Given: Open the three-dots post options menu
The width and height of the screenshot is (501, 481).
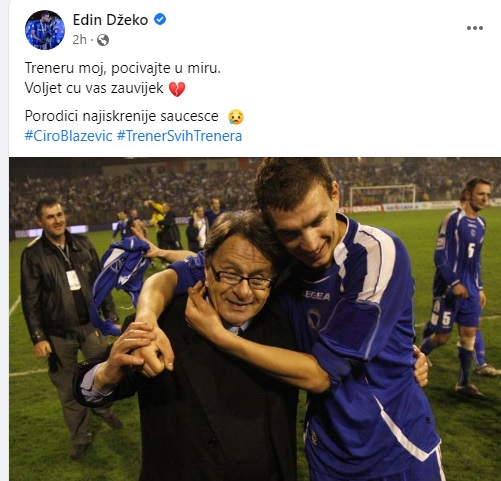Looking at the screenshot, I should [475, 28].
